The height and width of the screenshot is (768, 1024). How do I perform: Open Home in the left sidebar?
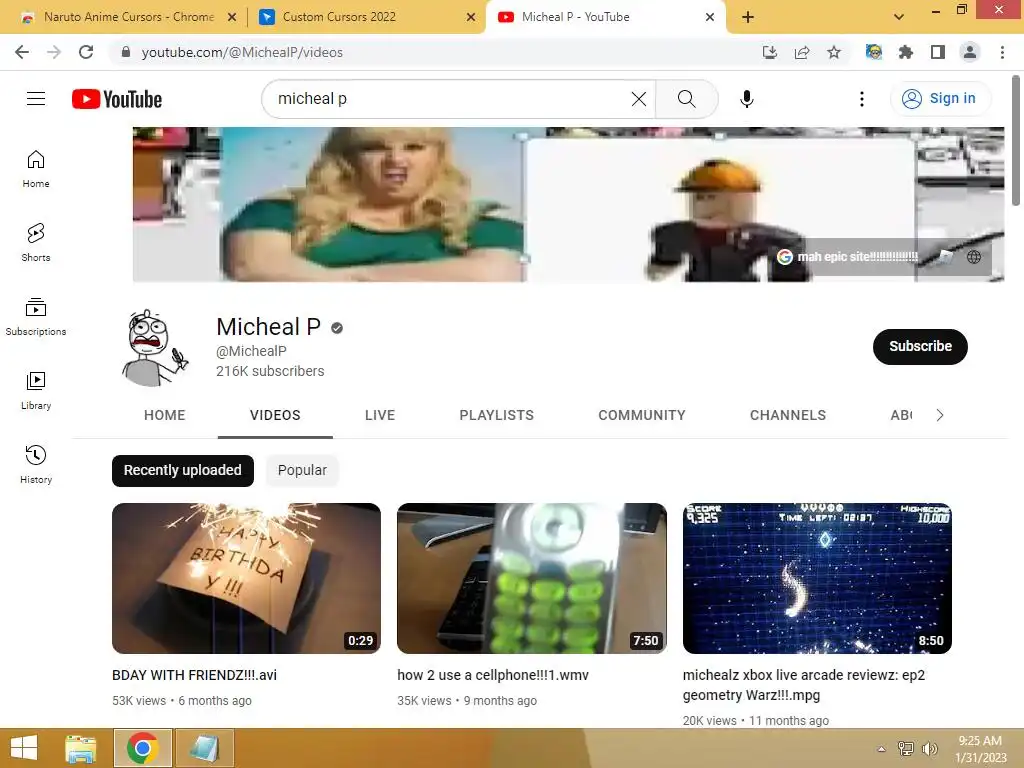36,168
